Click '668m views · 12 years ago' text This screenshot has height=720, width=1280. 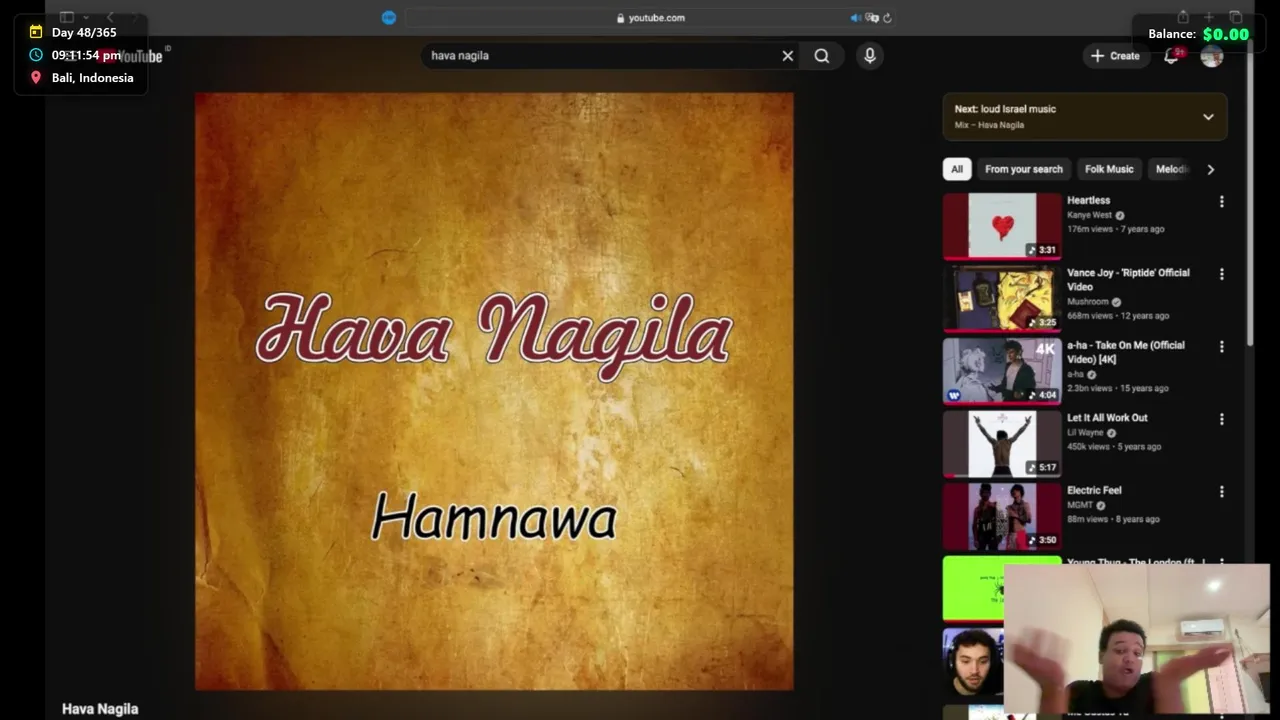pos(1118,316)
